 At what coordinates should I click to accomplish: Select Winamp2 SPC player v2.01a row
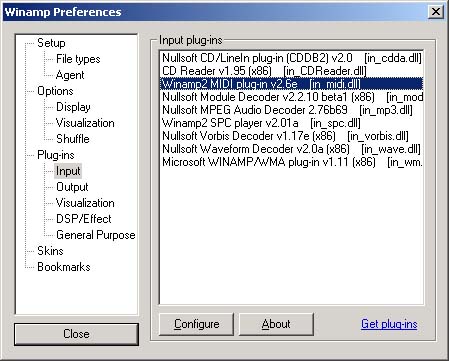[x=292, y=123]
